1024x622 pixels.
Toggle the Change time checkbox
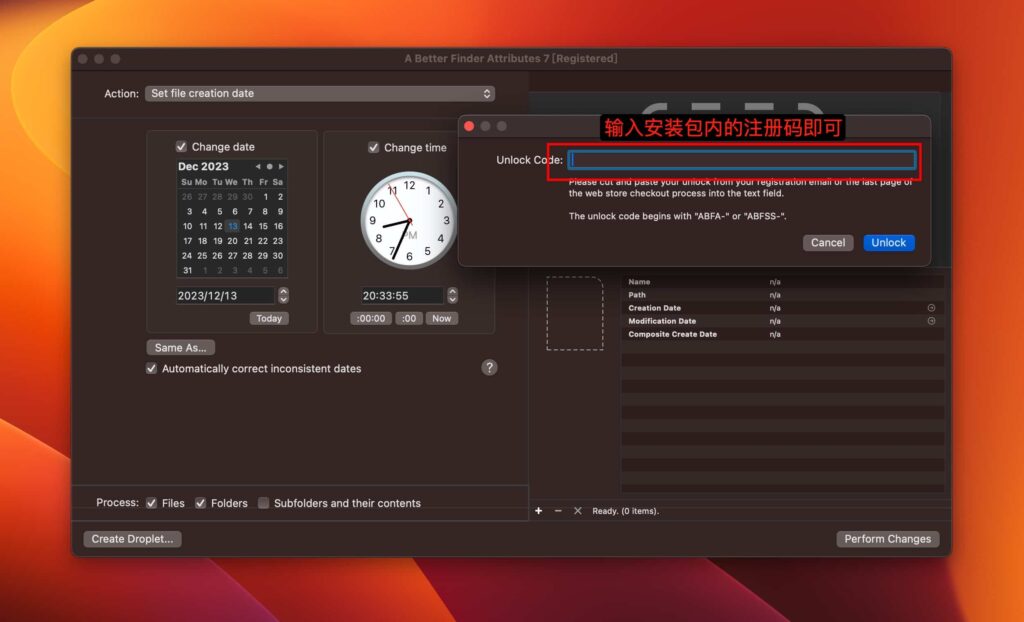375,147
